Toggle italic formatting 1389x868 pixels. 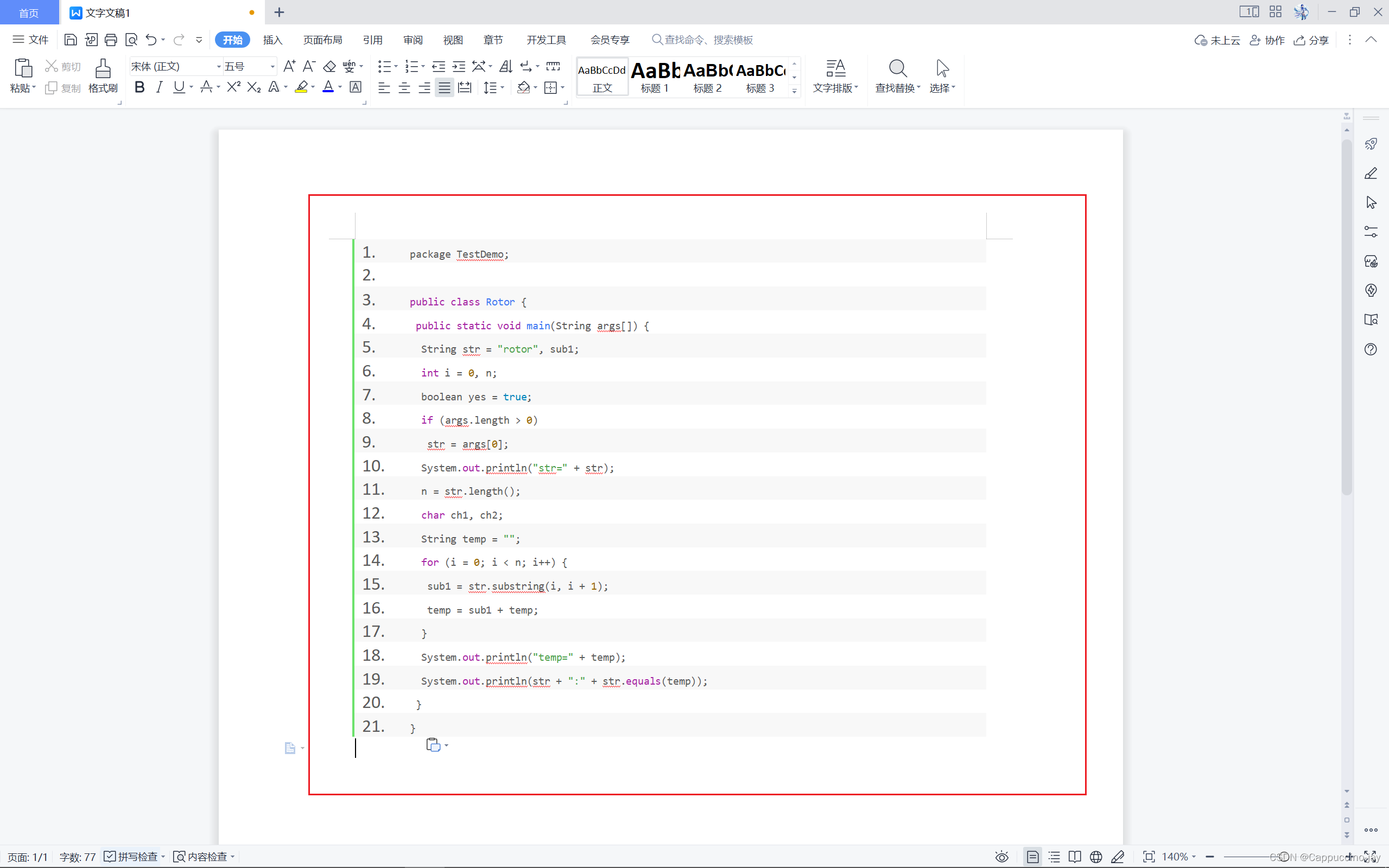(159, 87)
